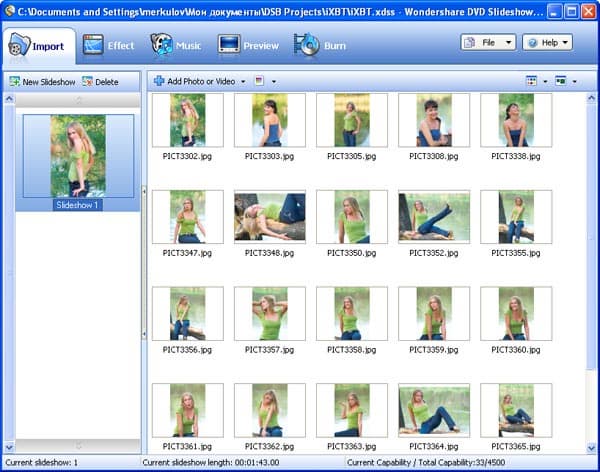Click the slideshow list scroll down arrow
Viewport: 600px width, 472px height.
(9, 447)
